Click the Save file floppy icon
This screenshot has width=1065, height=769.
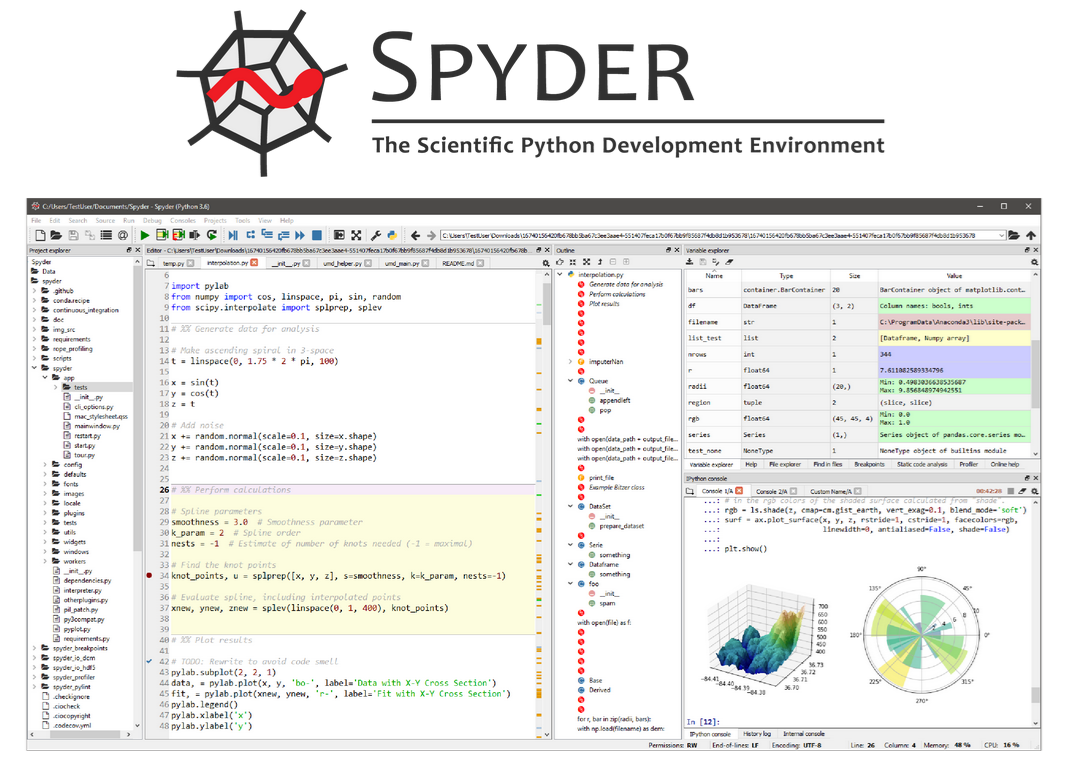(x=73, y=235)
